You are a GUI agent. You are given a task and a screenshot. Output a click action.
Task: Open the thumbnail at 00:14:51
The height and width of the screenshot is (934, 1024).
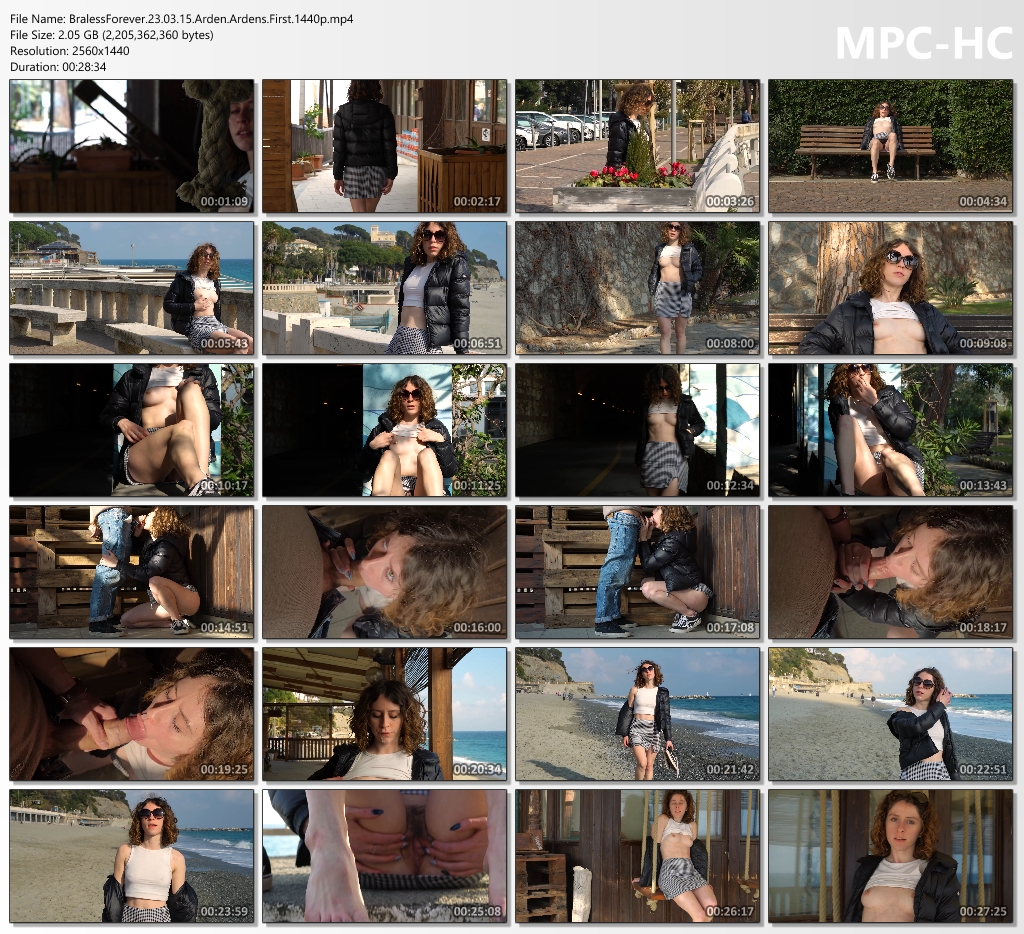coord(132,572)
